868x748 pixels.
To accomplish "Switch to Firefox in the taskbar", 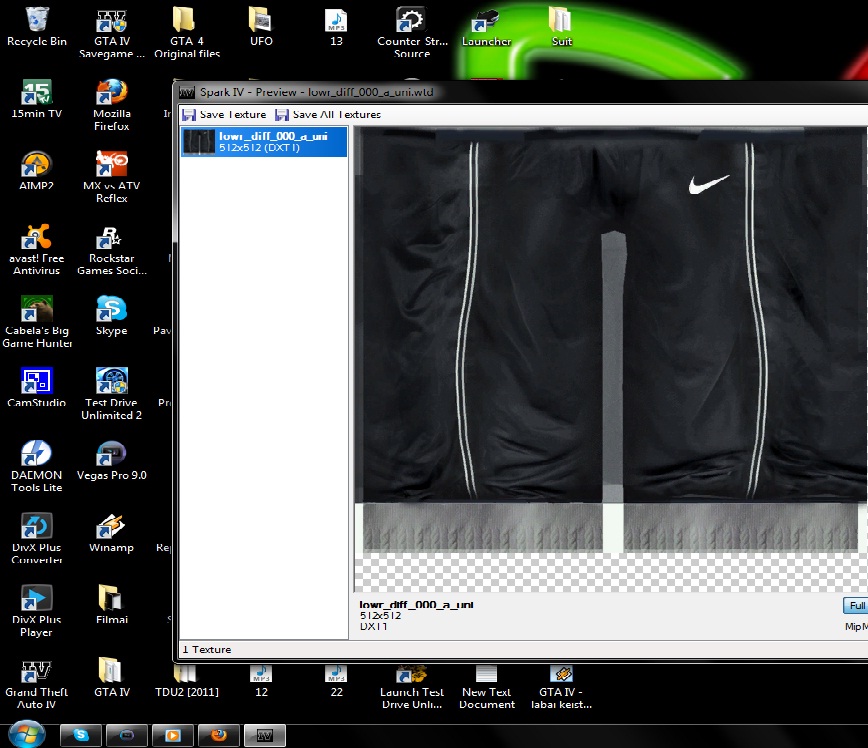I will (219, 735).
